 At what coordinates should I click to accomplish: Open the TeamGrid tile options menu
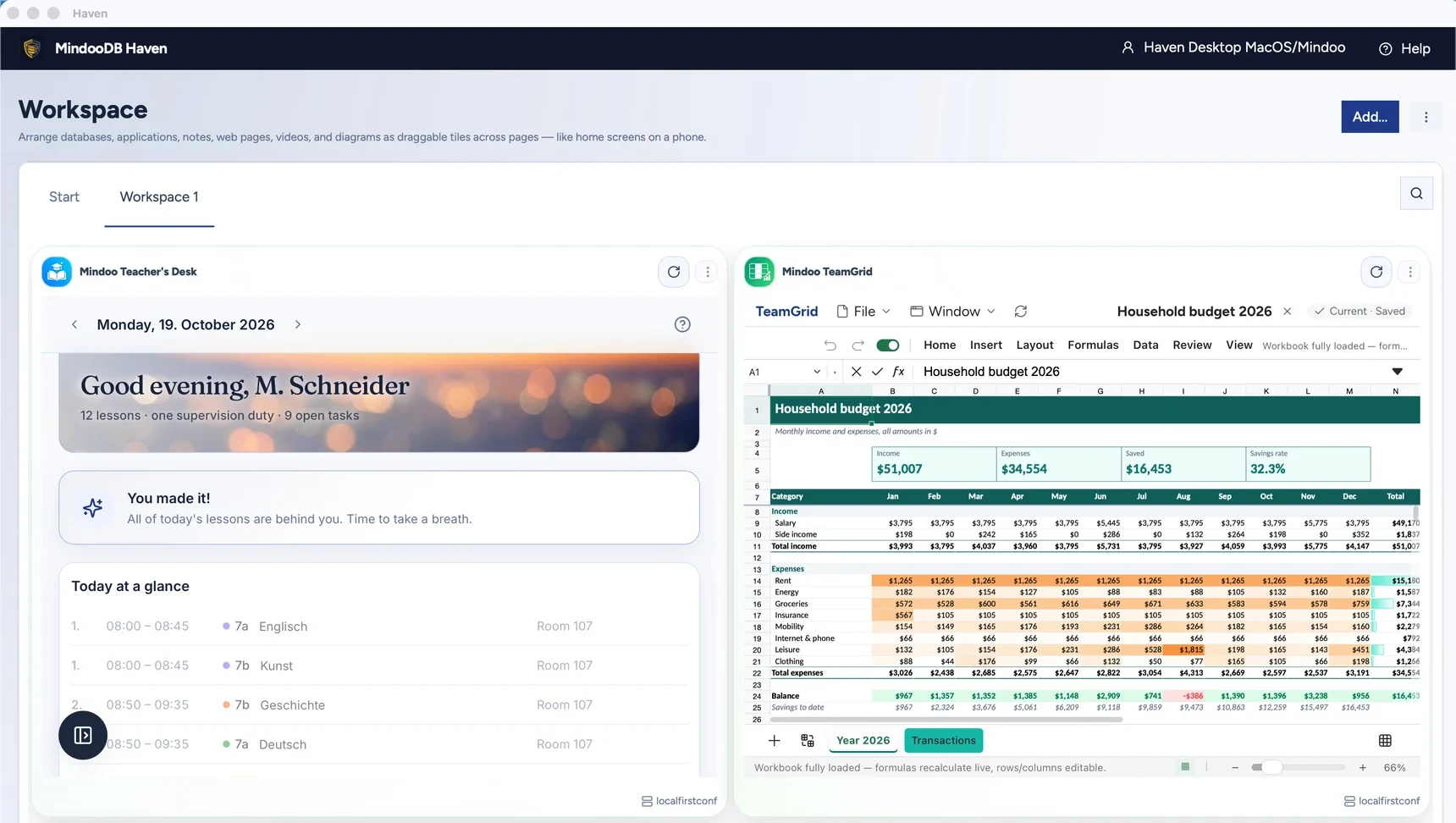(1410, 272)
